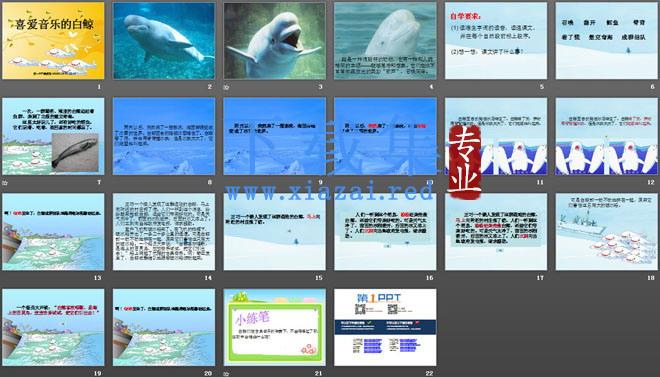
Task: Select slide 8 with the blue sky text
Action: click(x=164, y=136)
